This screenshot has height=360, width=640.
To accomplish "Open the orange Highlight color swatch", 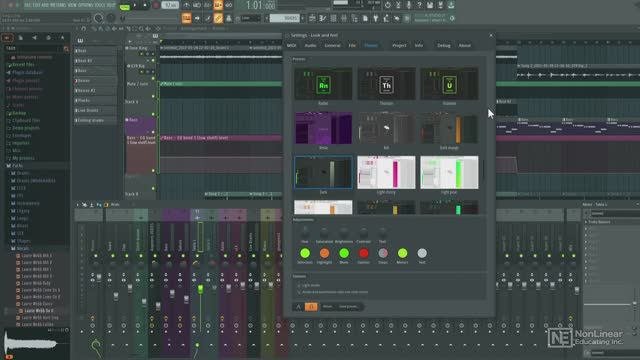I will click(x=324, y=253).
